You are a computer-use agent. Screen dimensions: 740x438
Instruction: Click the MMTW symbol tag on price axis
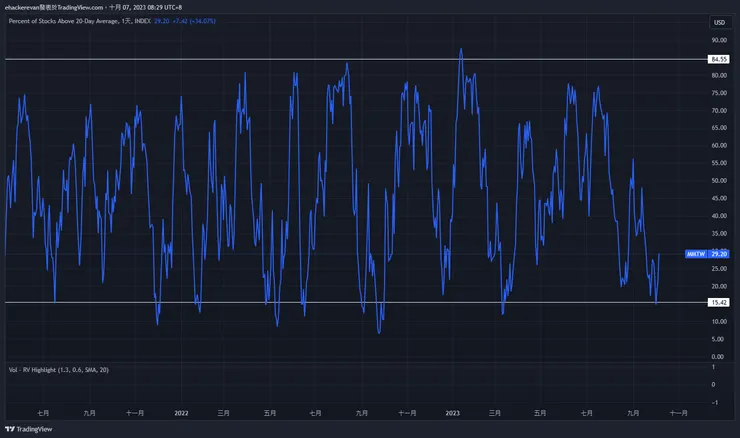coord(696,254)
